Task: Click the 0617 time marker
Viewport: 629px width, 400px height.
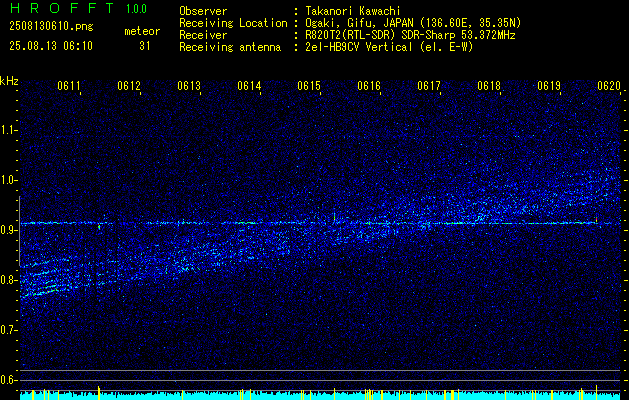Action: point(429,86)
